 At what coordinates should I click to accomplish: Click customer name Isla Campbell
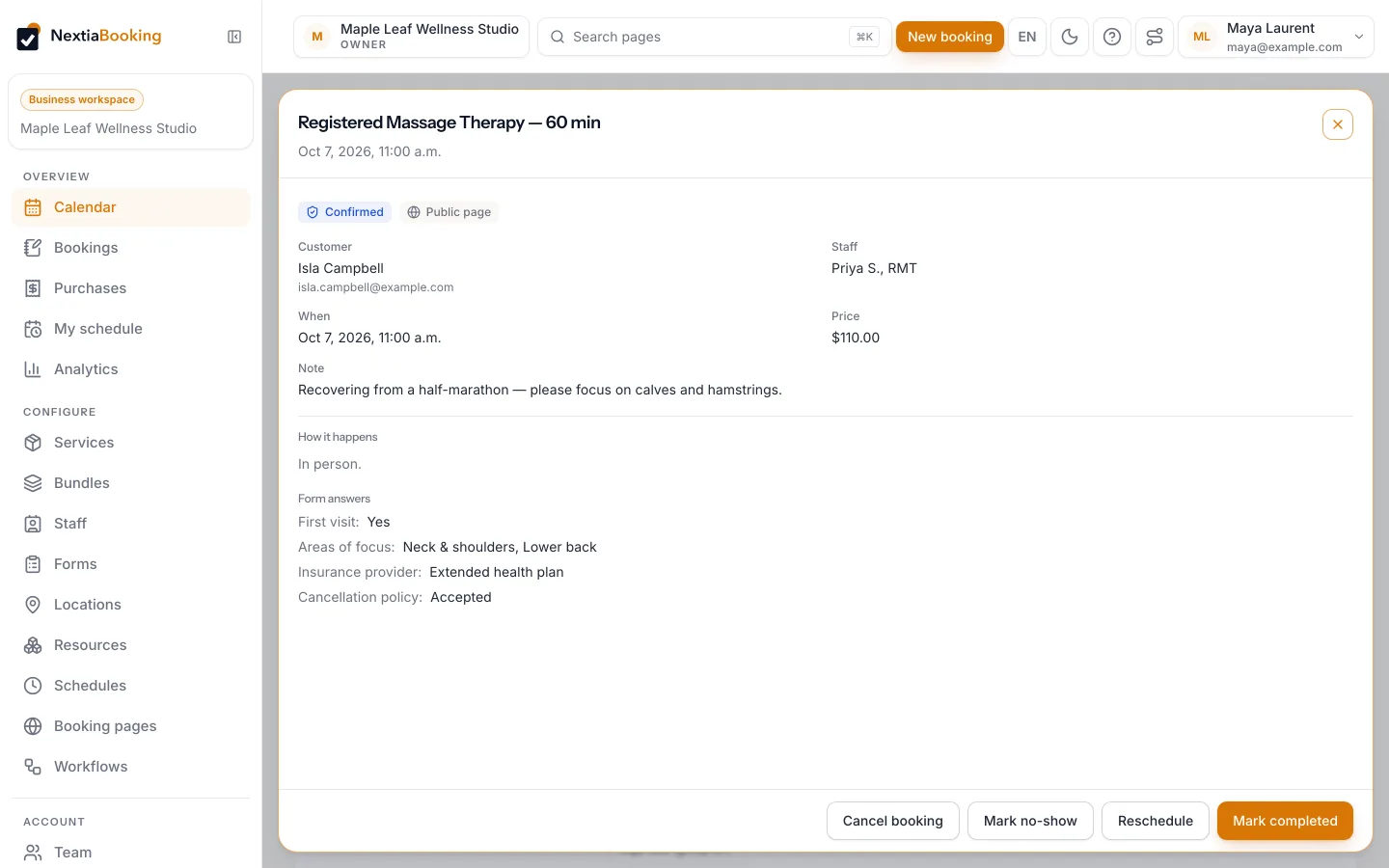(x=340, y=268)
